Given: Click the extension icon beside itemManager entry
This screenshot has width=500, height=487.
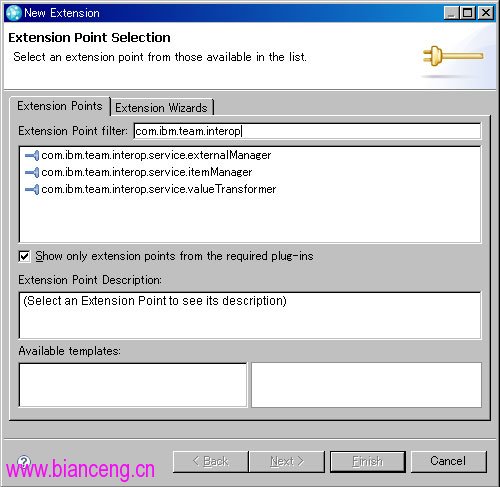Looking at the screenshot, I should 32,172.
